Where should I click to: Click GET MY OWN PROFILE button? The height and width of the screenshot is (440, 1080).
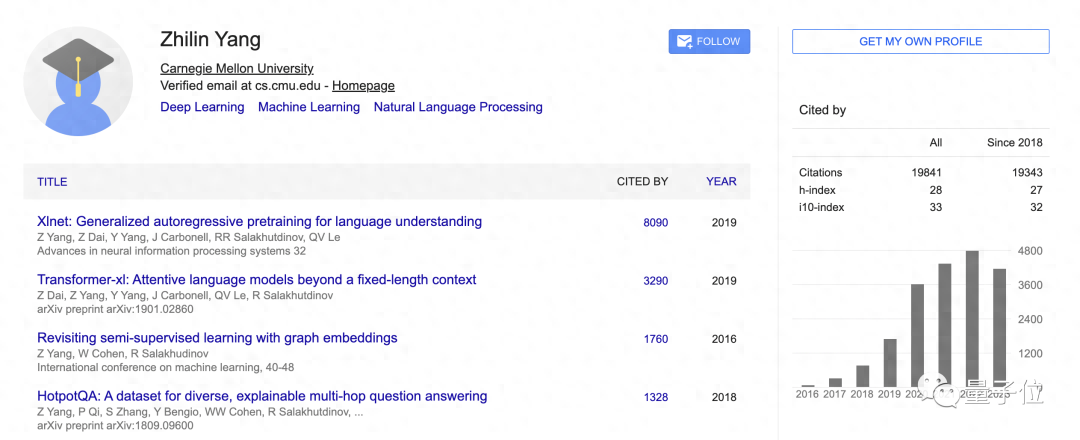pos(920,42)
